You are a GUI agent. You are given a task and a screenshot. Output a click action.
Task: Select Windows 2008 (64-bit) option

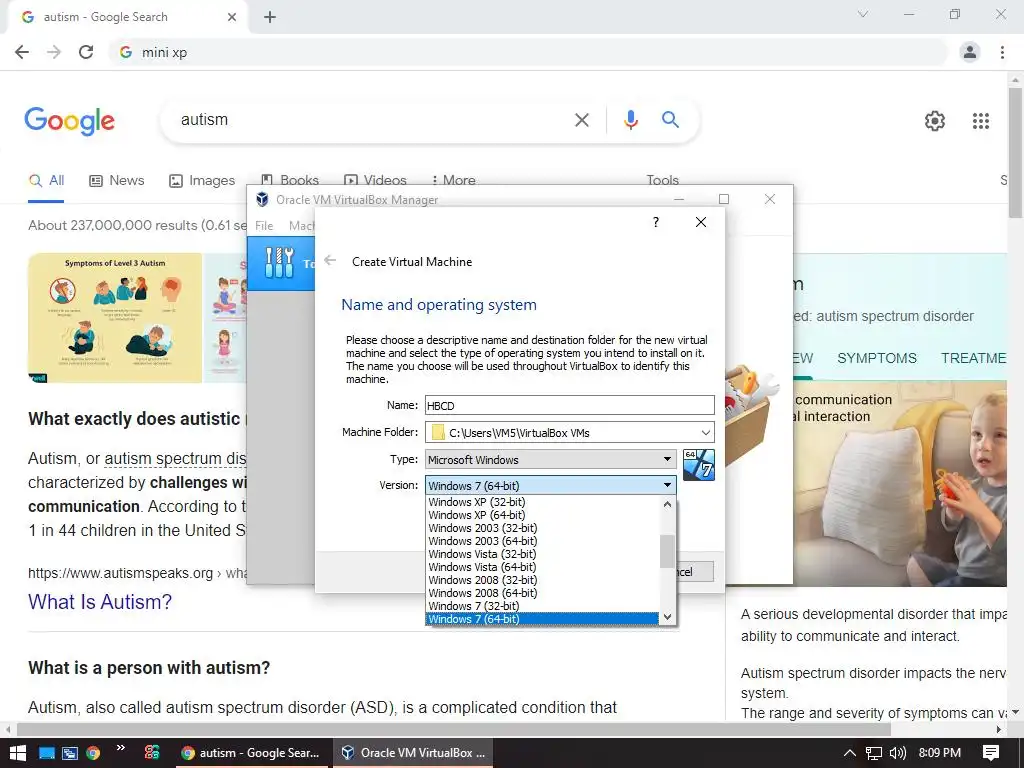click(x=542, y=593)
